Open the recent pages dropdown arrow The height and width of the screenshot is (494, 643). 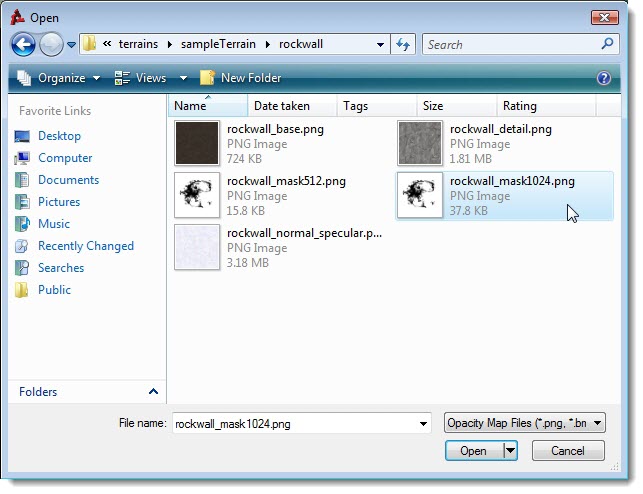(x=71, y=45)
